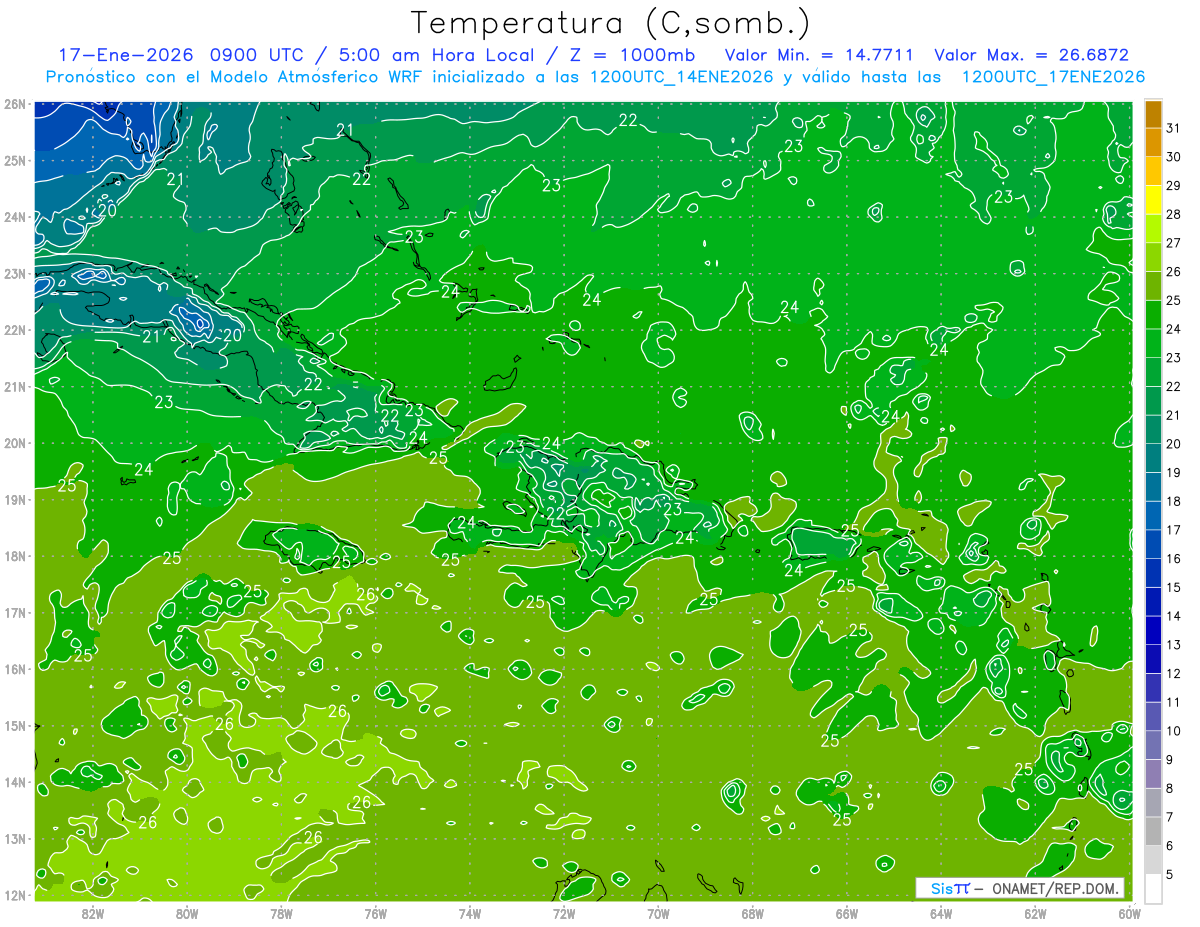Click the "ONAMET/REP.DOM." credit label
The width and height of the screenshot is (1200, 927).
pyautogui.click(x=1056, y=888)
